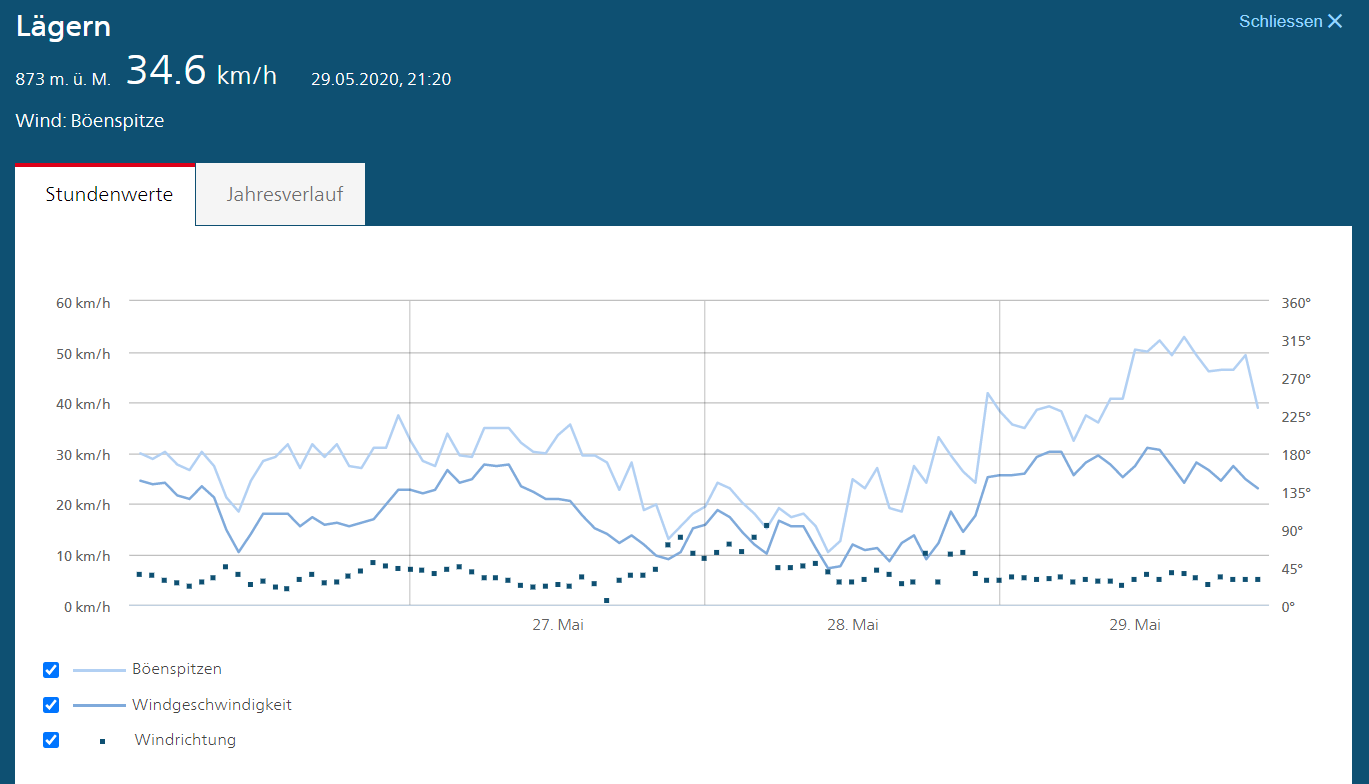This screenshot has width=1369, height=784.
Task: Click the Windrichtung legend label text
Action: tap(185, 740)
